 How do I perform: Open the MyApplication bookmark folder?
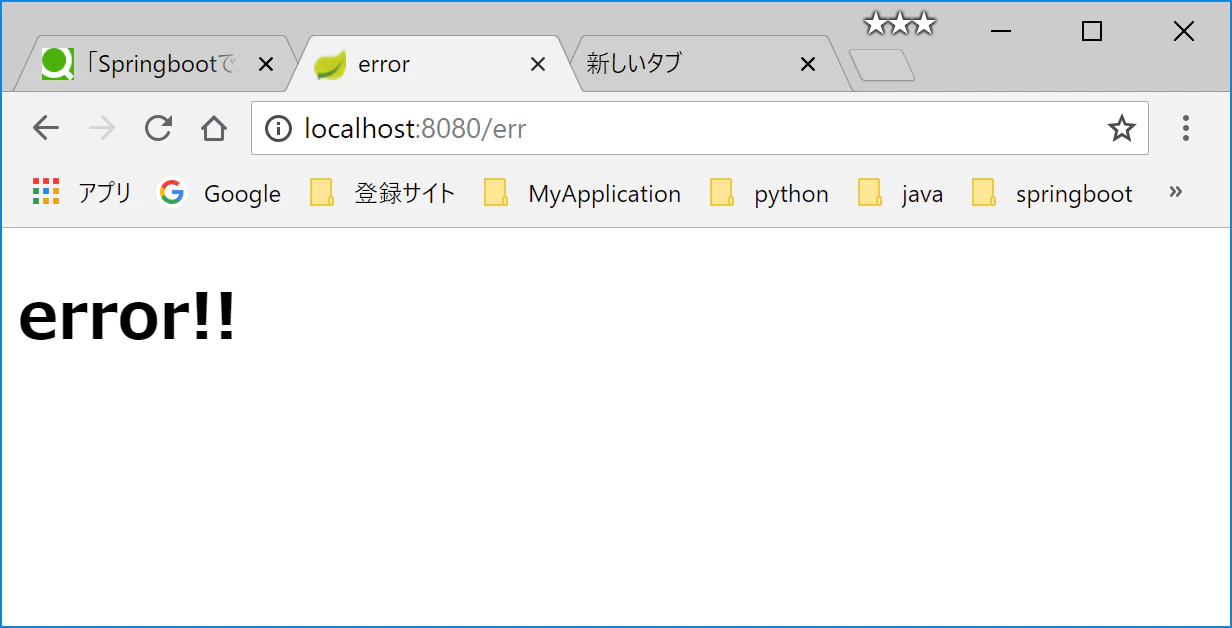pyautogui.click(x=583, y=193)
